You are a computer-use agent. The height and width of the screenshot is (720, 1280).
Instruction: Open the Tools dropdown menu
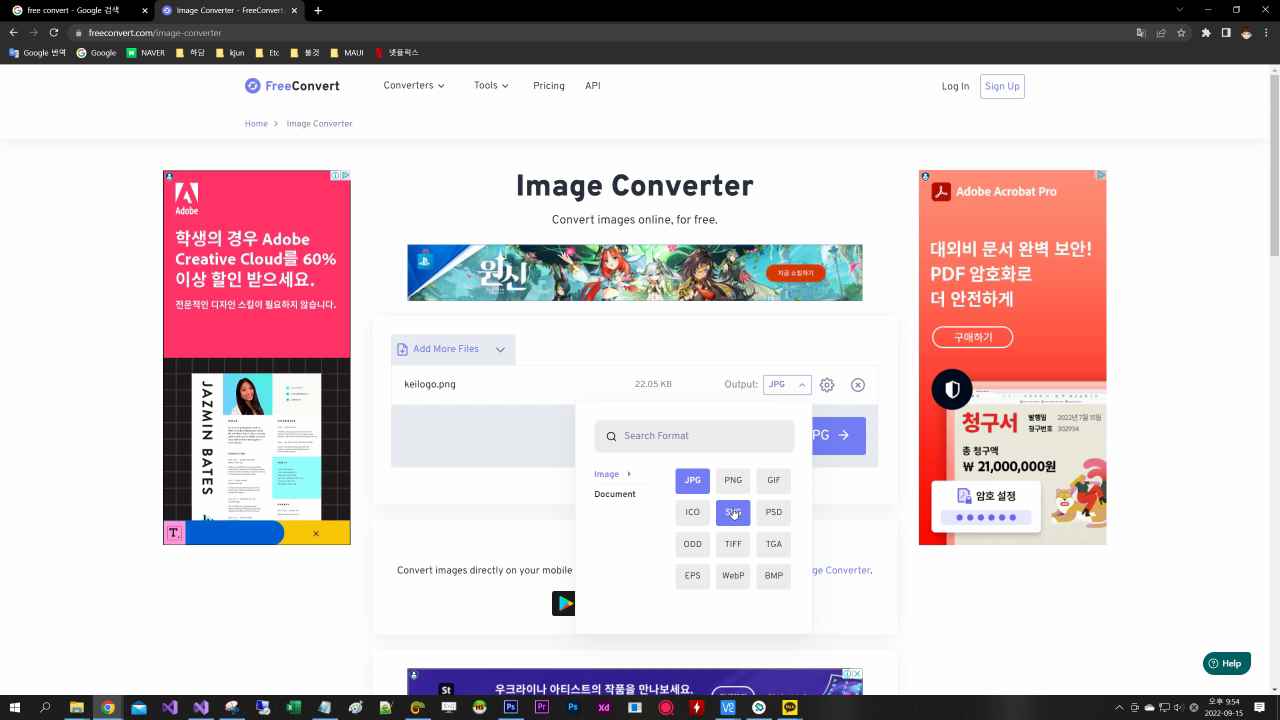coord(491,86)
